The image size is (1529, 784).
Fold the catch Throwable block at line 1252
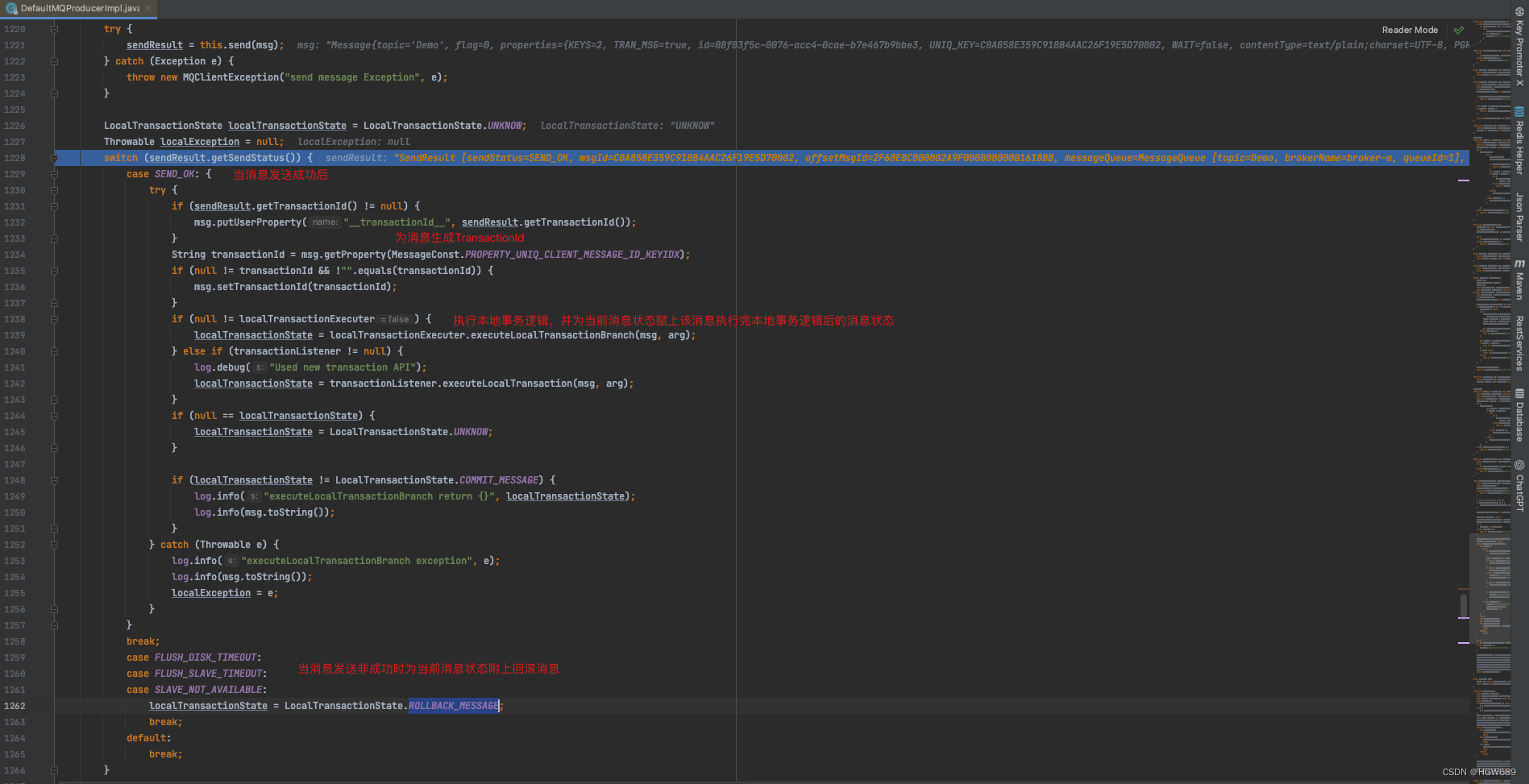(x=54, y=545)
